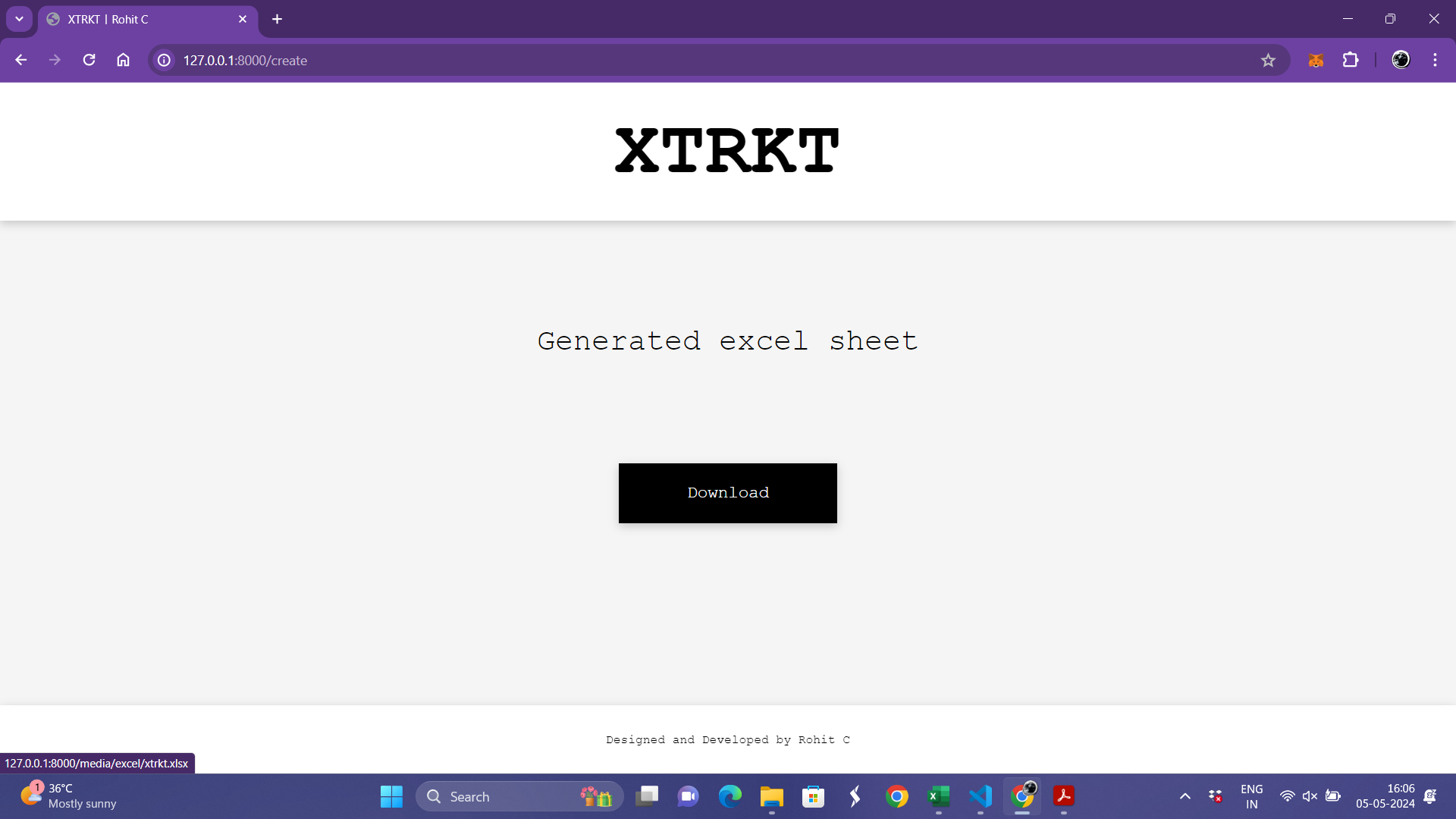The image size is (1456, 819).
Task: Bookmark this page with star icon
Action: (1268, 60)
